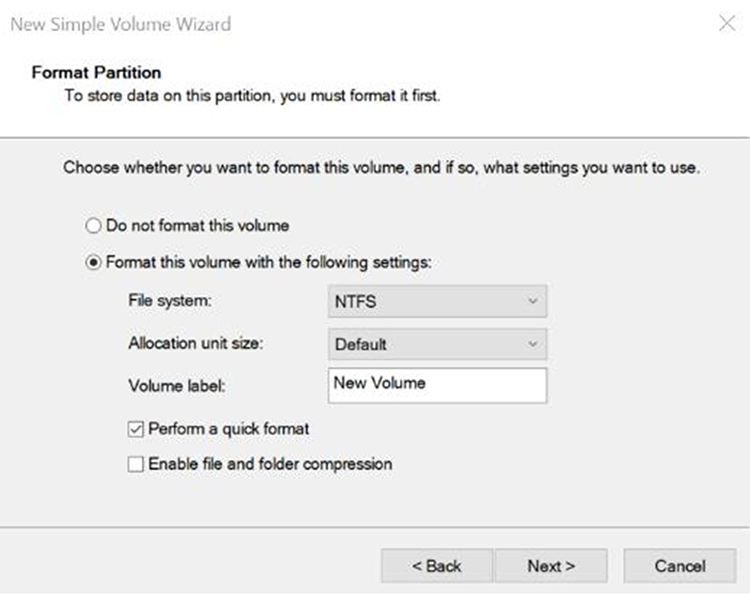Click the Allocation unit size chevron arrow
The image size is (750, 594).
[x=533, y=344]
